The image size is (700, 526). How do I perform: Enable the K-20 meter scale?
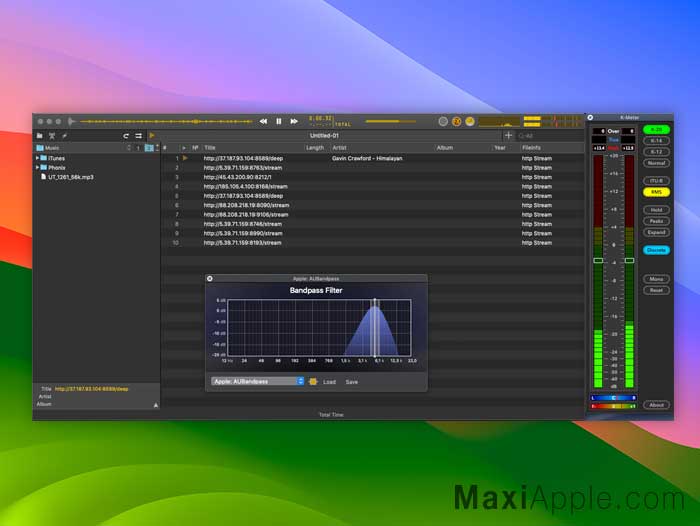pyautogui.click(x=656, y=129)
